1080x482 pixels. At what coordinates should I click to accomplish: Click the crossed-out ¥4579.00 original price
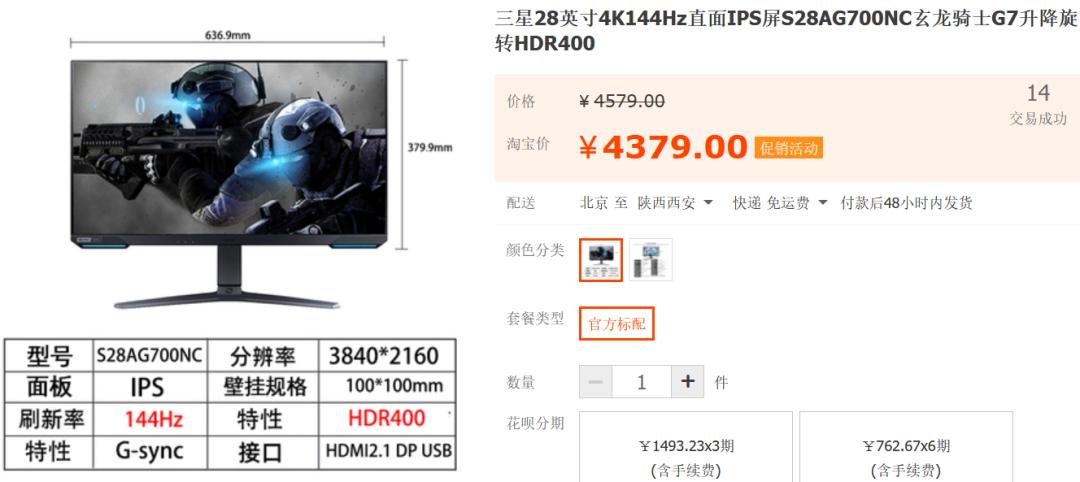[x=622, y=102]
